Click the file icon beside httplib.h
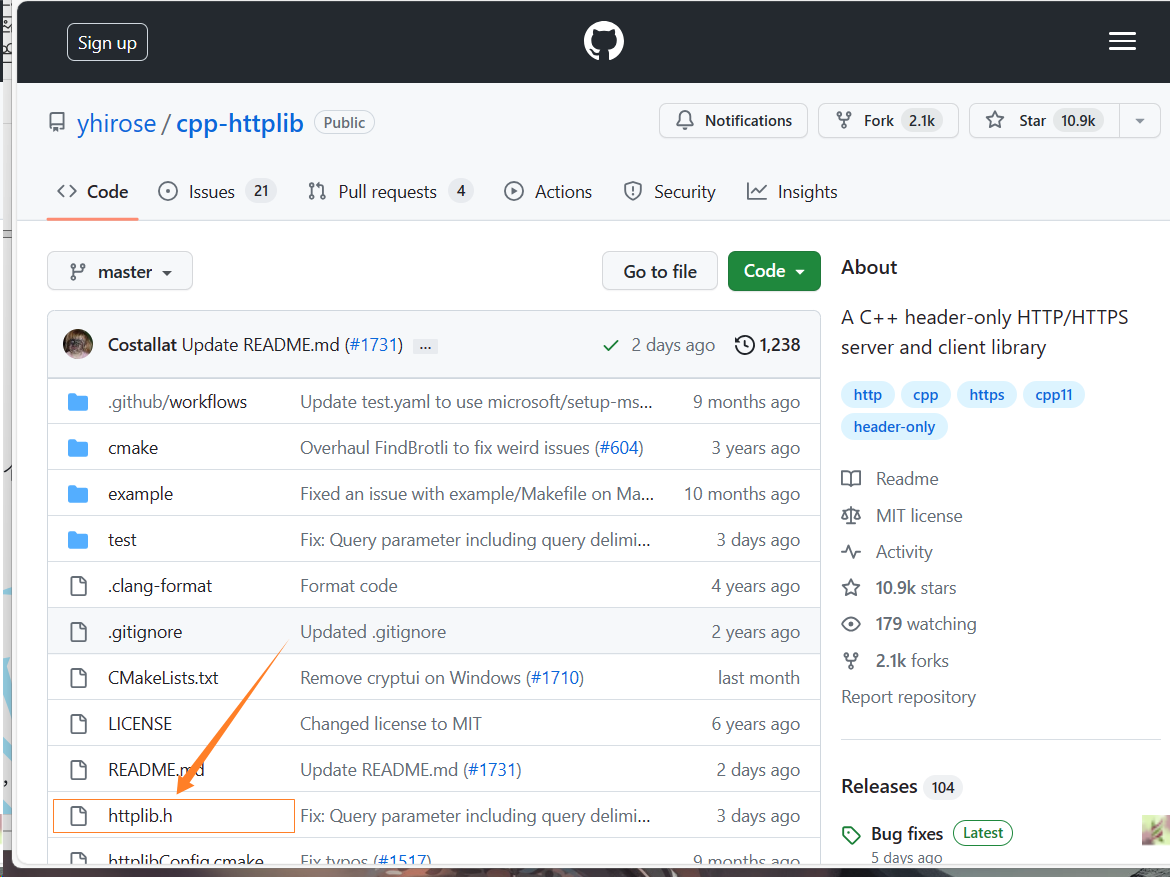Viewport: 1170px width, 877px height. tap(78, 816)
